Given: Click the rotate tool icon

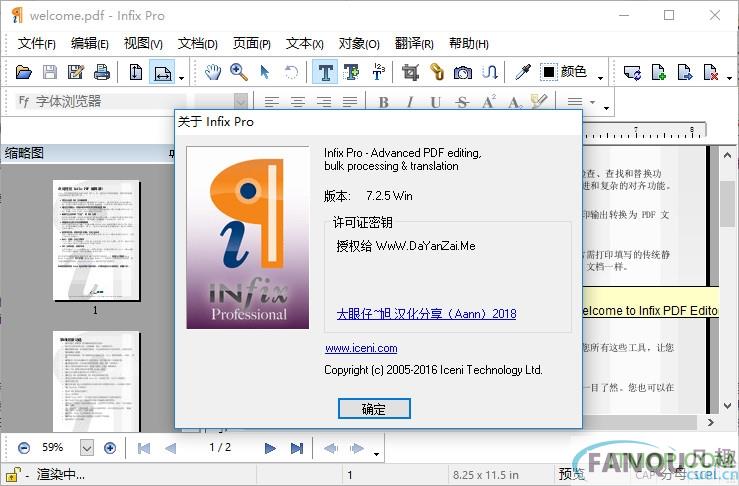Looking at the screenshot, I should tap(291, 73).
